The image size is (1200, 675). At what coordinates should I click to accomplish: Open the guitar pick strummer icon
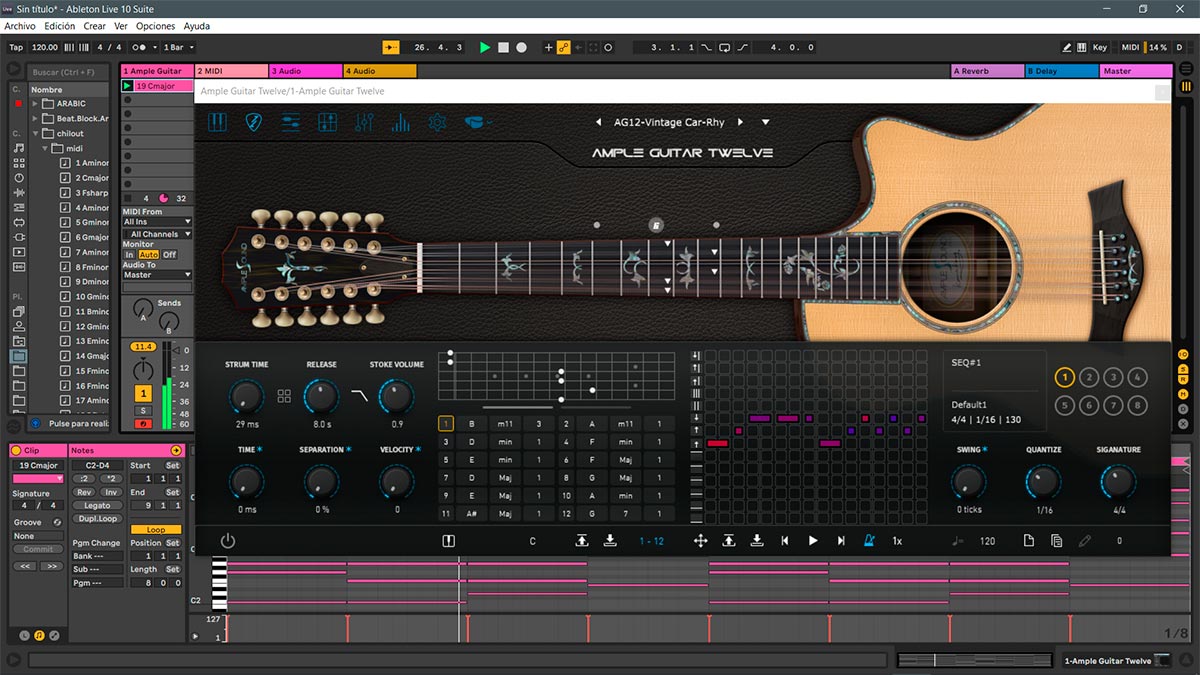click(x=253, y=122)
